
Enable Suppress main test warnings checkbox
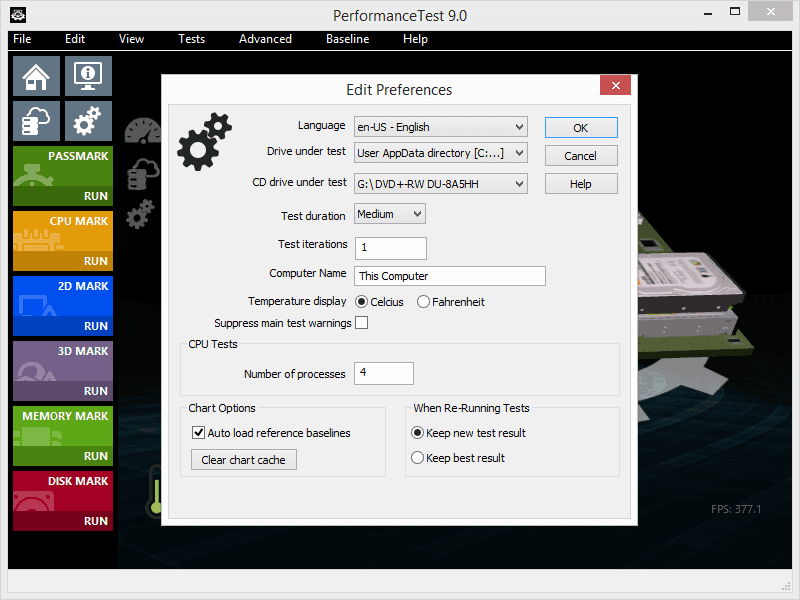362,323
